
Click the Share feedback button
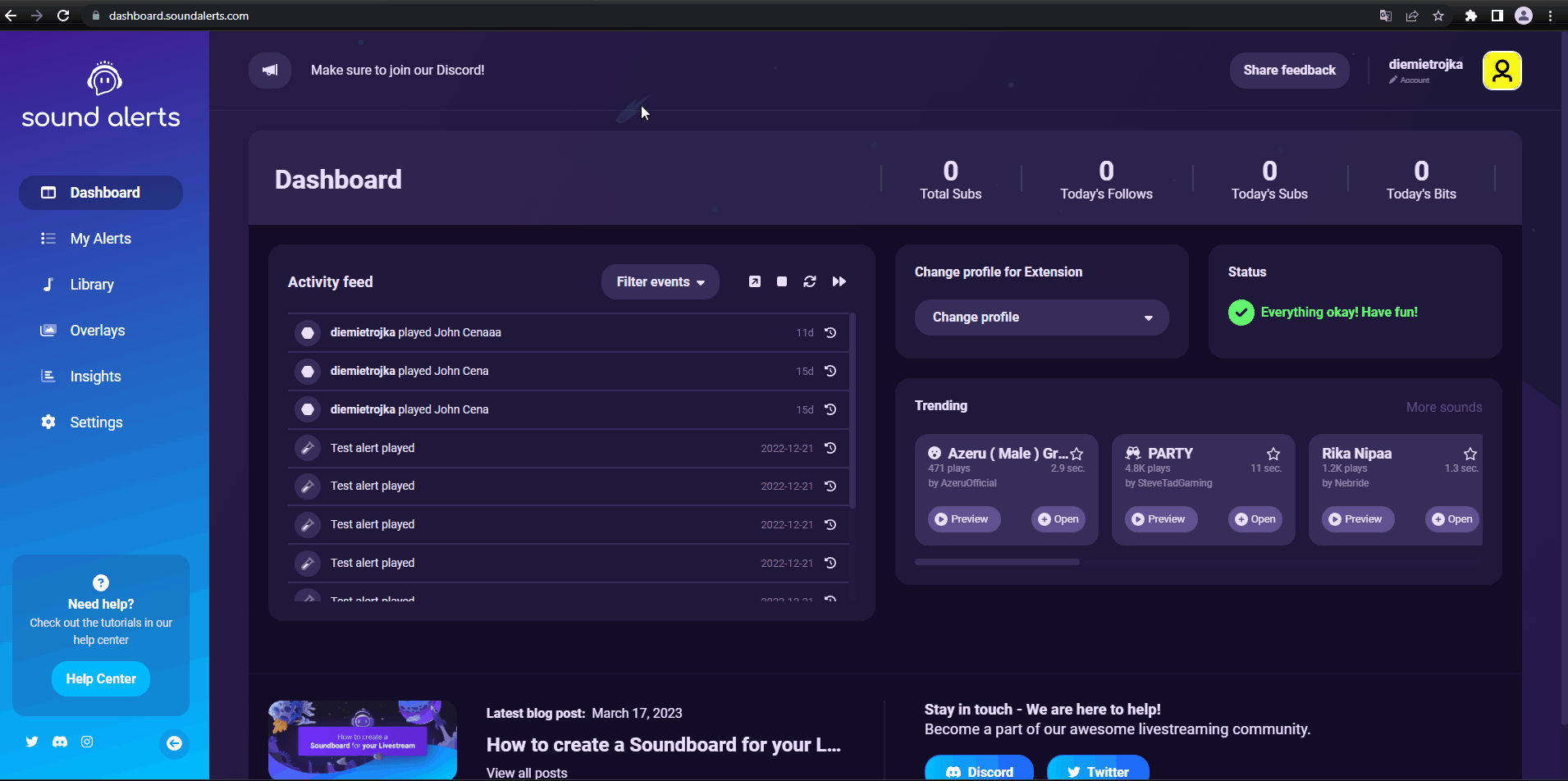[1289, 71]
